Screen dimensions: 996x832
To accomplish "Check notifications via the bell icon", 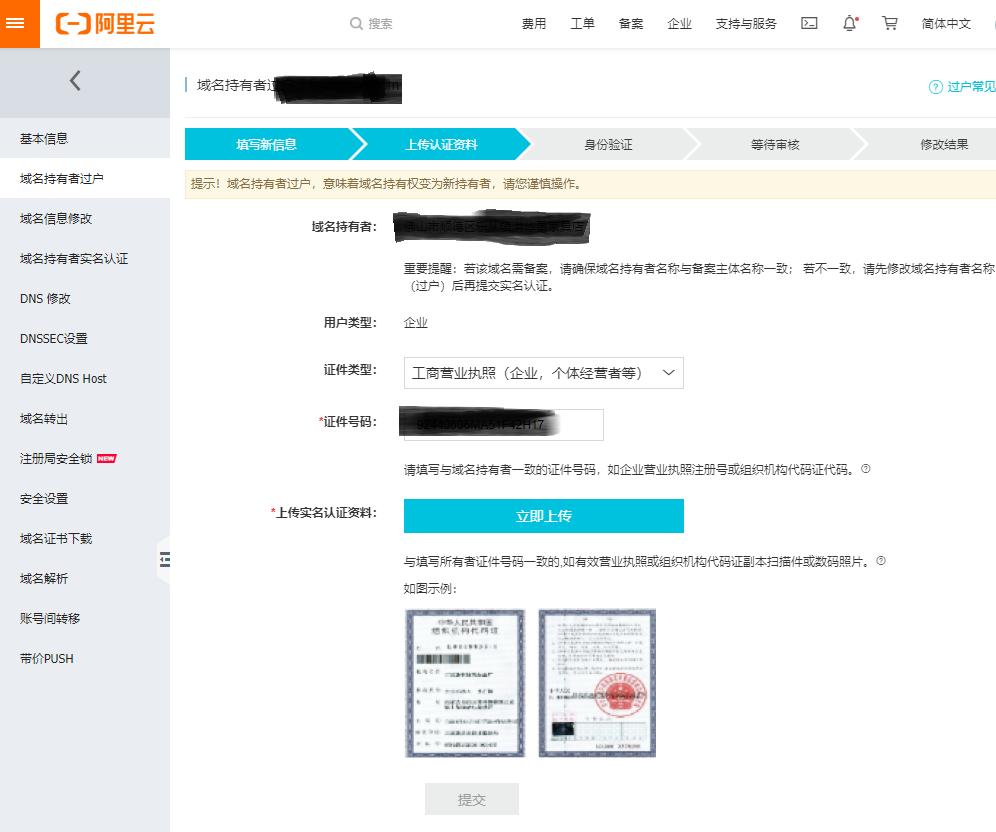I will pyautogui.click(x=848, y=23).
